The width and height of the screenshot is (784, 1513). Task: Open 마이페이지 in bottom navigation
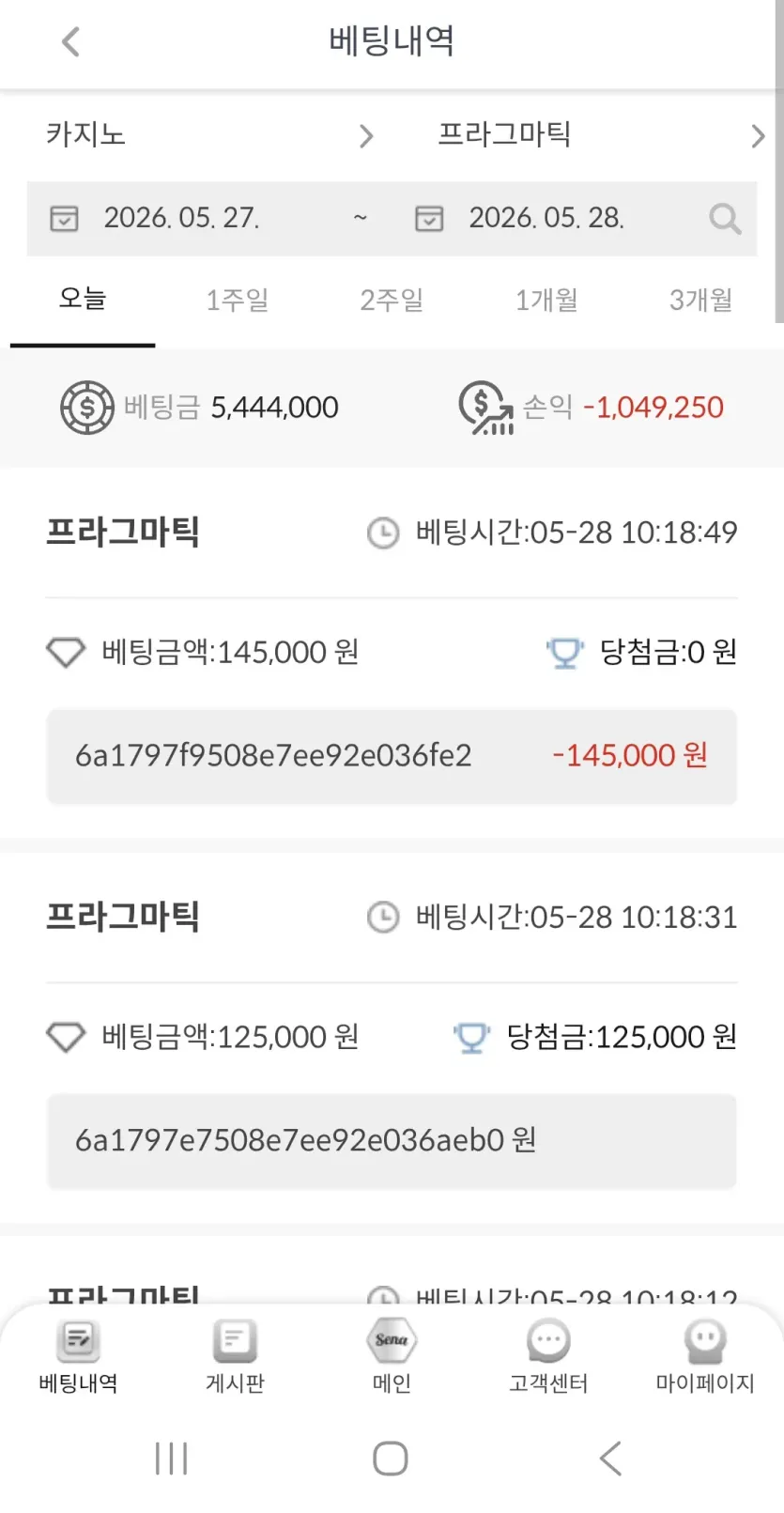[705, 1357]
